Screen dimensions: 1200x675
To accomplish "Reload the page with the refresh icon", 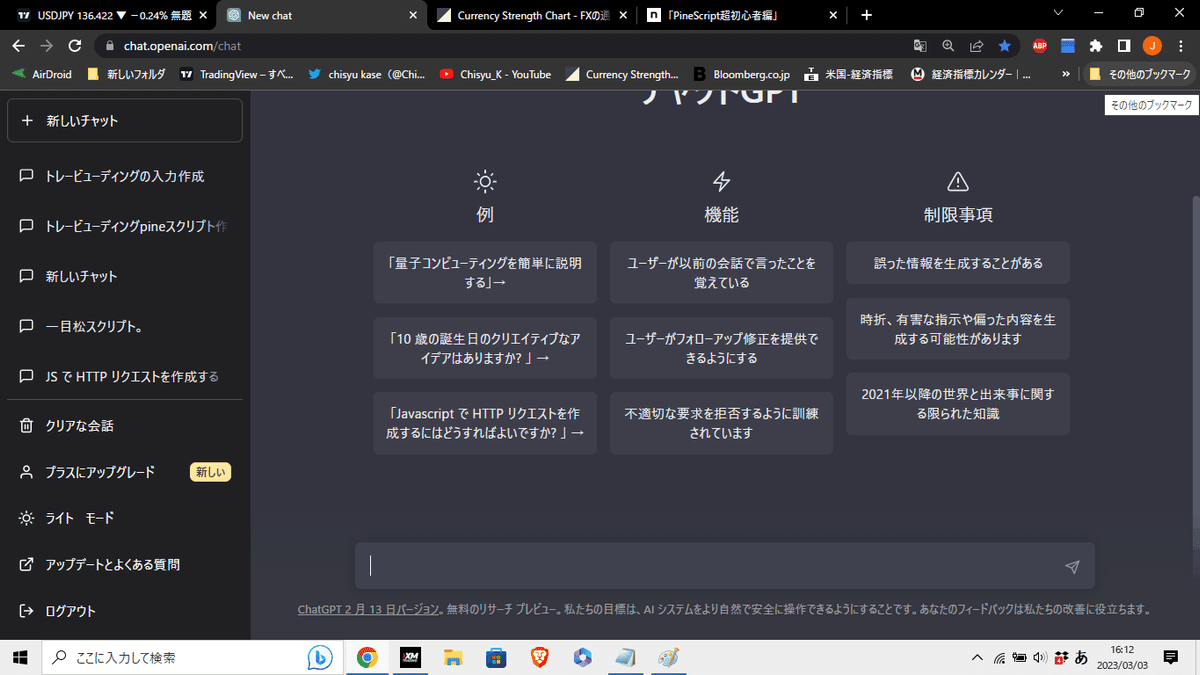I will tap(74, 46).
